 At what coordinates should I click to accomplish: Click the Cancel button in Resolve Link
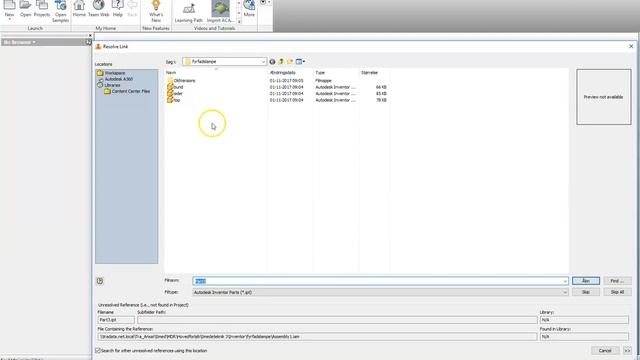pos(605,351)
